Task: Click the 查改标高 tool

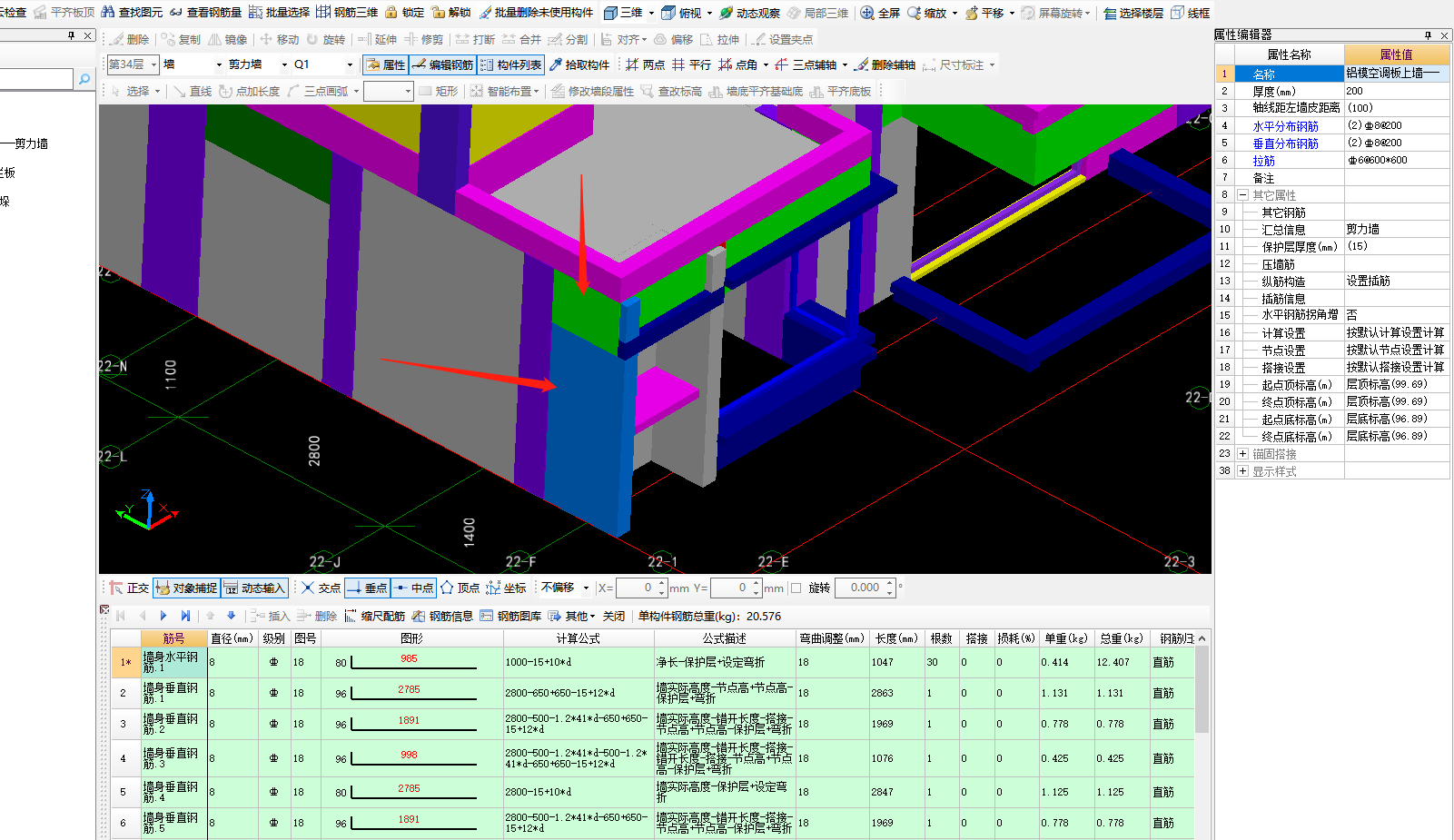Action: tap(671, 91)
